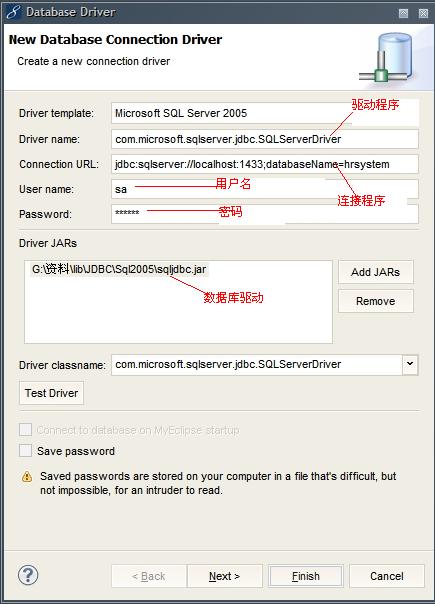Select sqljdbc.jar entry in Driver JARs list
The image size is (435, 604).
119,269
